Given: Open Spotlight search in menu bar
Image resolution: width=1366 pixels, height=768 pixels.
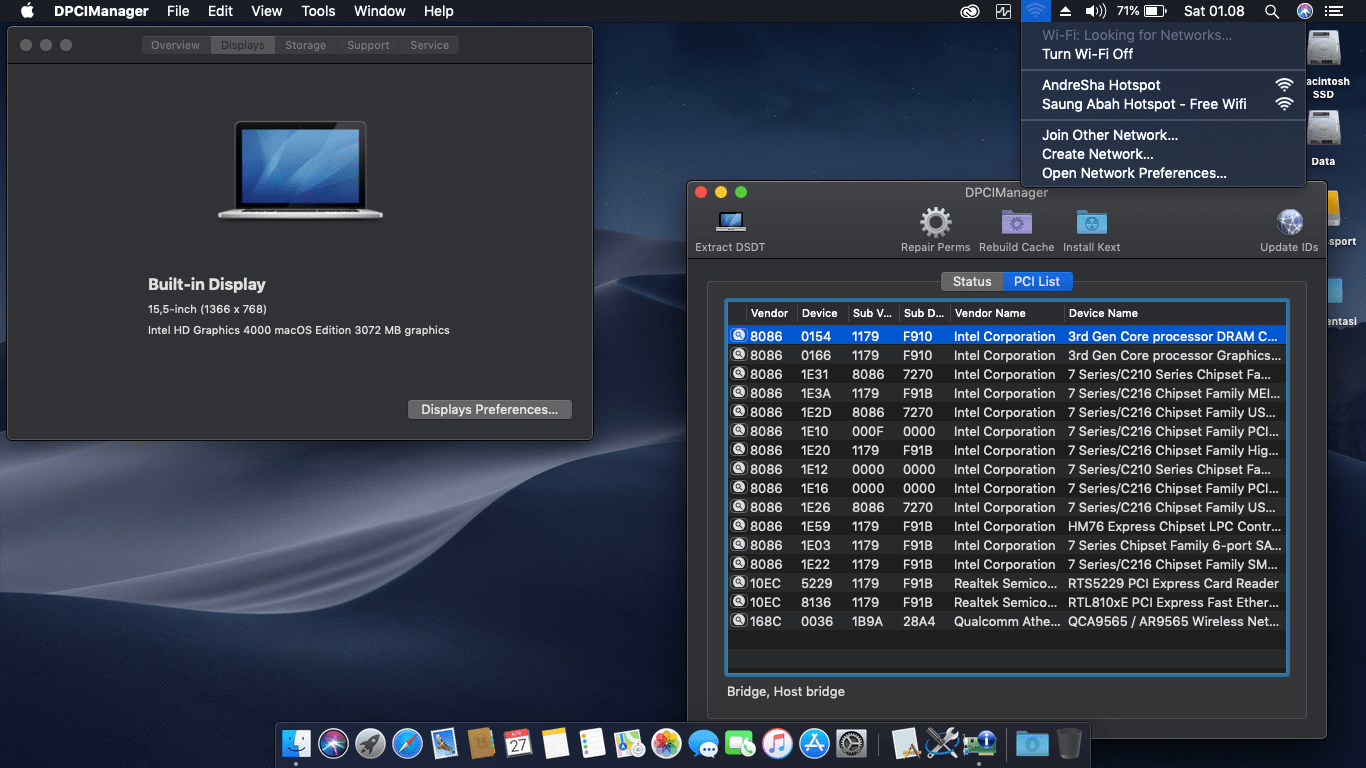Looking at the screenshot, I should [x=1271, y=11].
